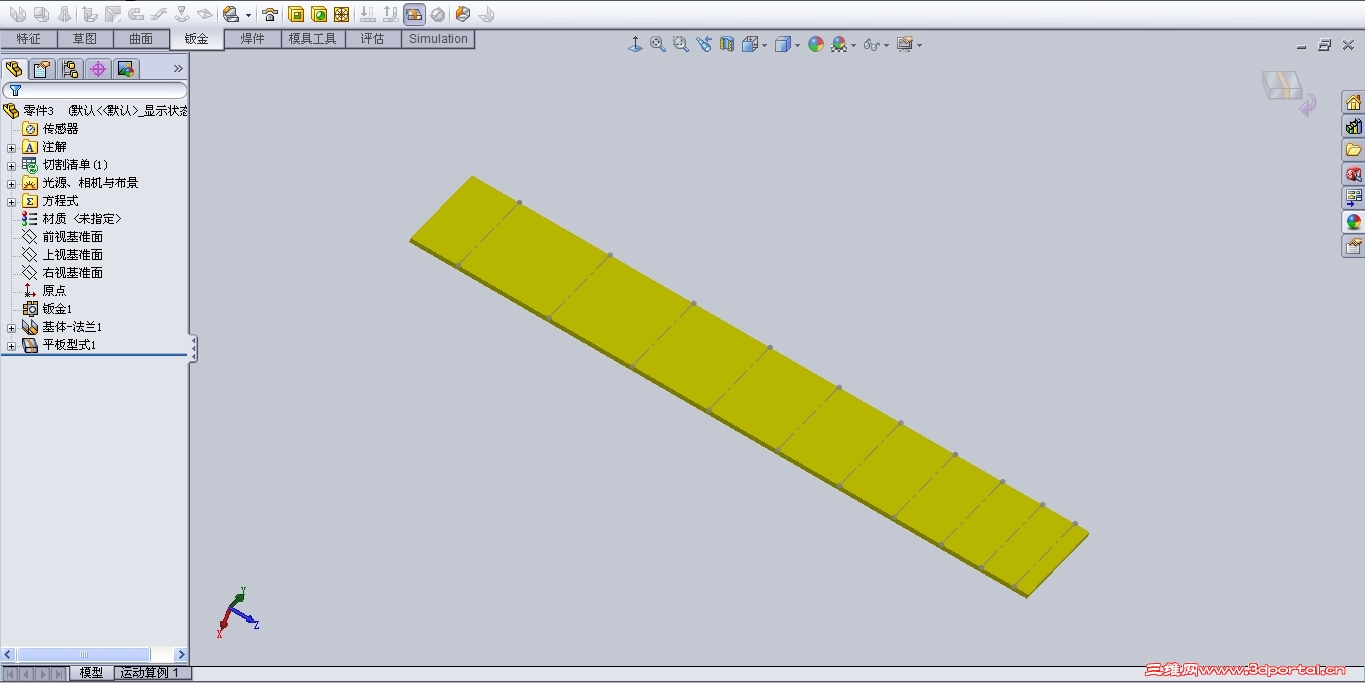The width and height of the screenshot is (1365, 683).
Task: Switch to the 模具工具 tab
Action: click(x=313, y=39)
